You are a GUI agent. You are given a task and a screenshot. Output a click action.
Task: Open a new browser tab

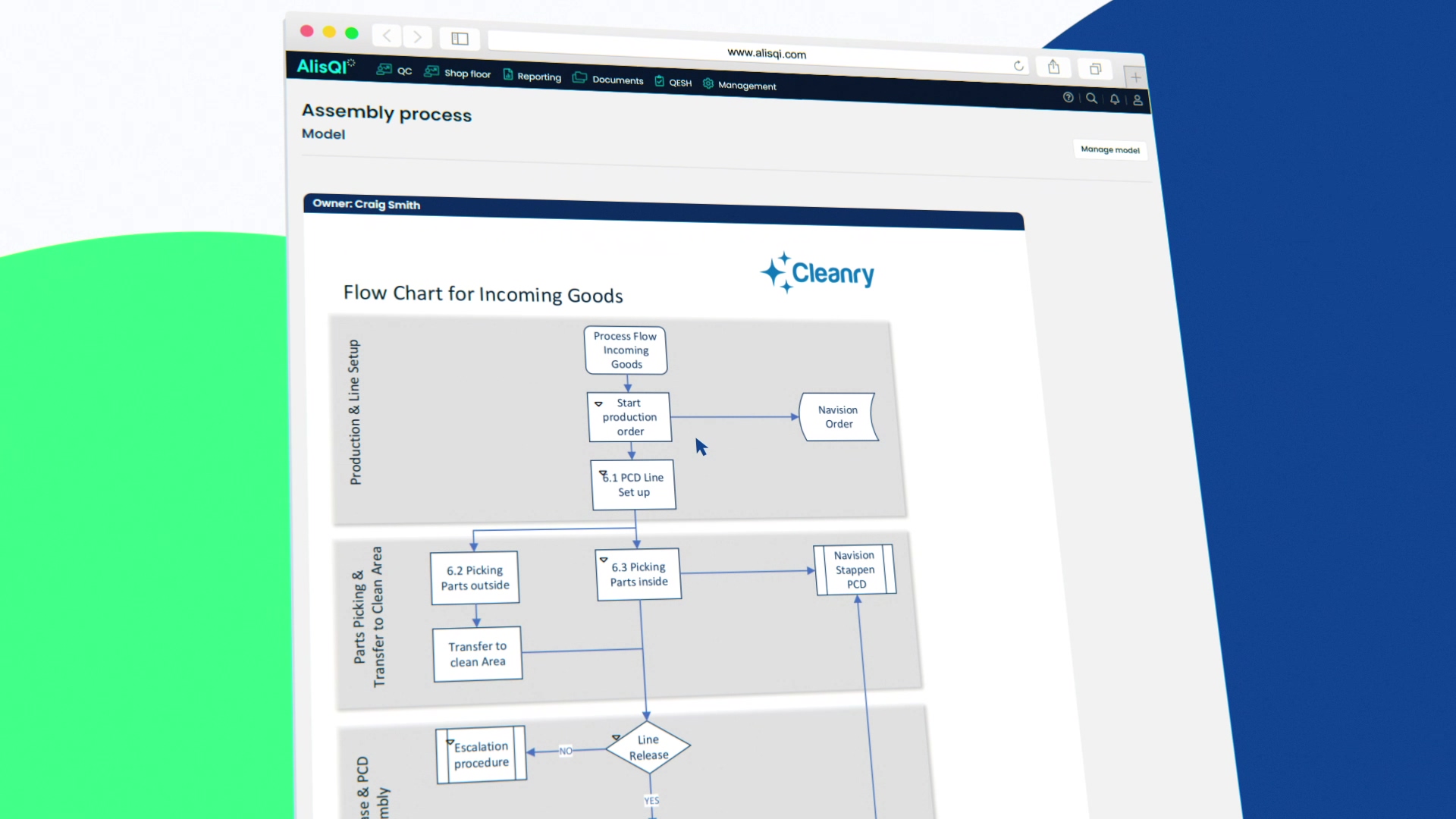pos(1135,77)
